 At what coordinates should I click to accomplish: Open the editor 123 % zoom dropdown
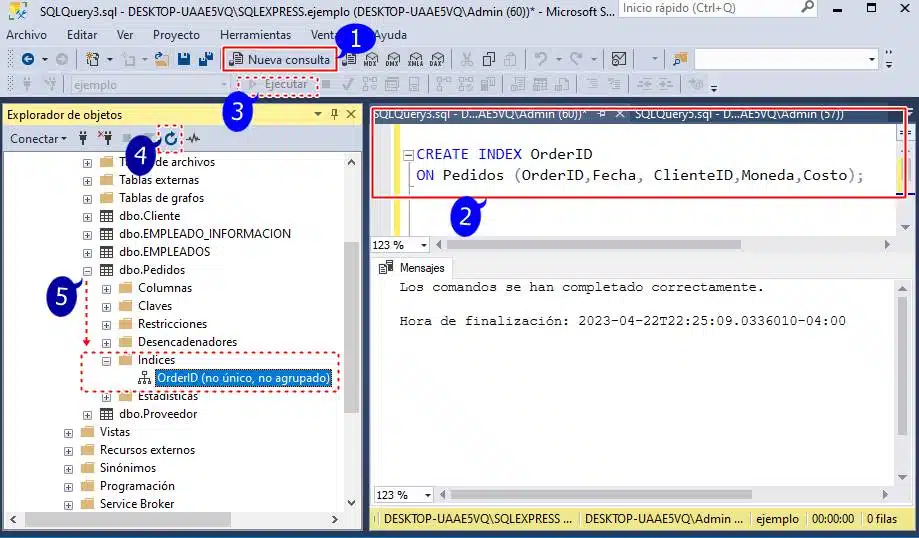(424, 244)
